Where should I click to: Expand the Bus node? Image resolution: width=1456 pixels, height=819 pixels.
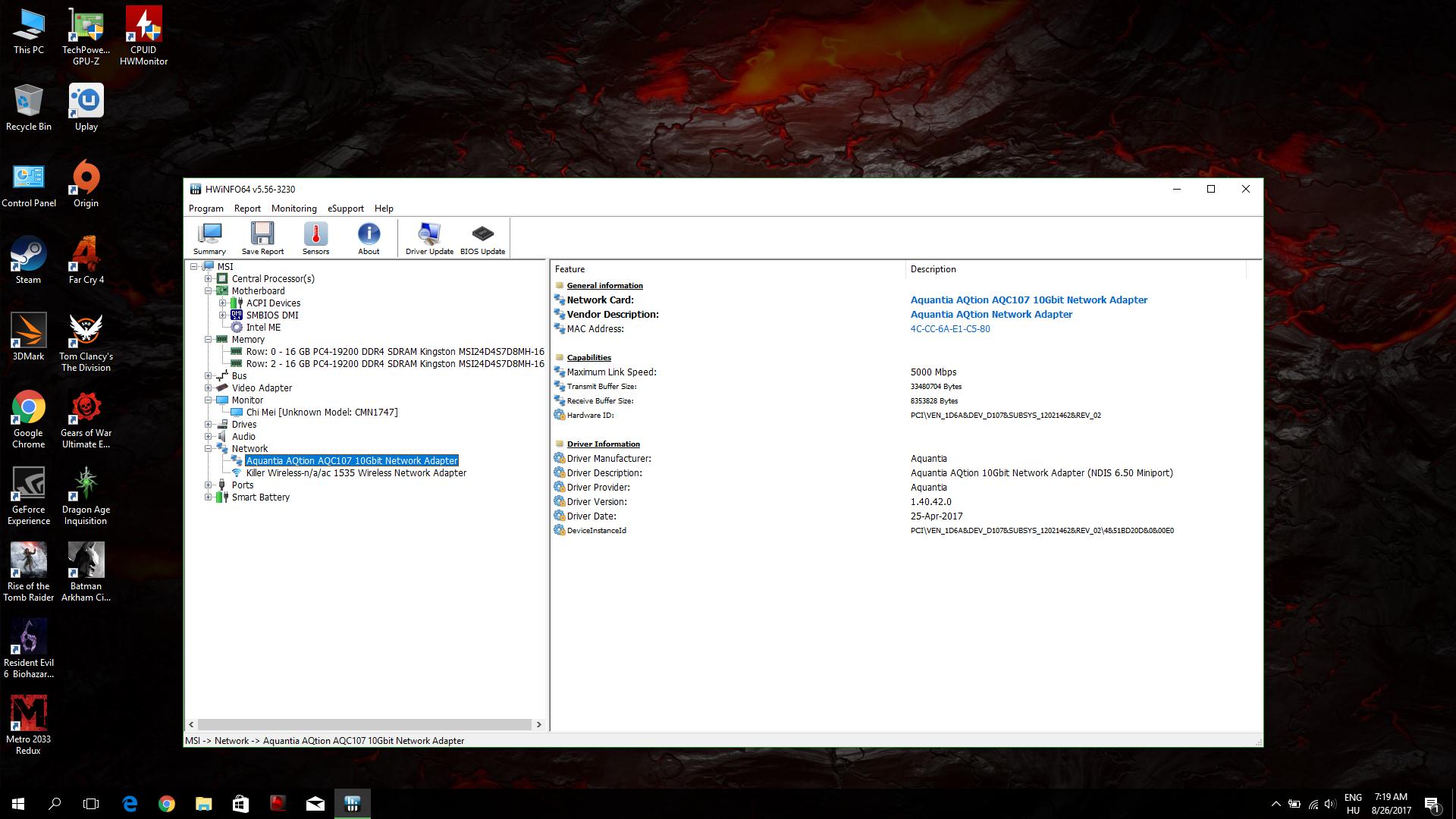[x=209, y=376]
